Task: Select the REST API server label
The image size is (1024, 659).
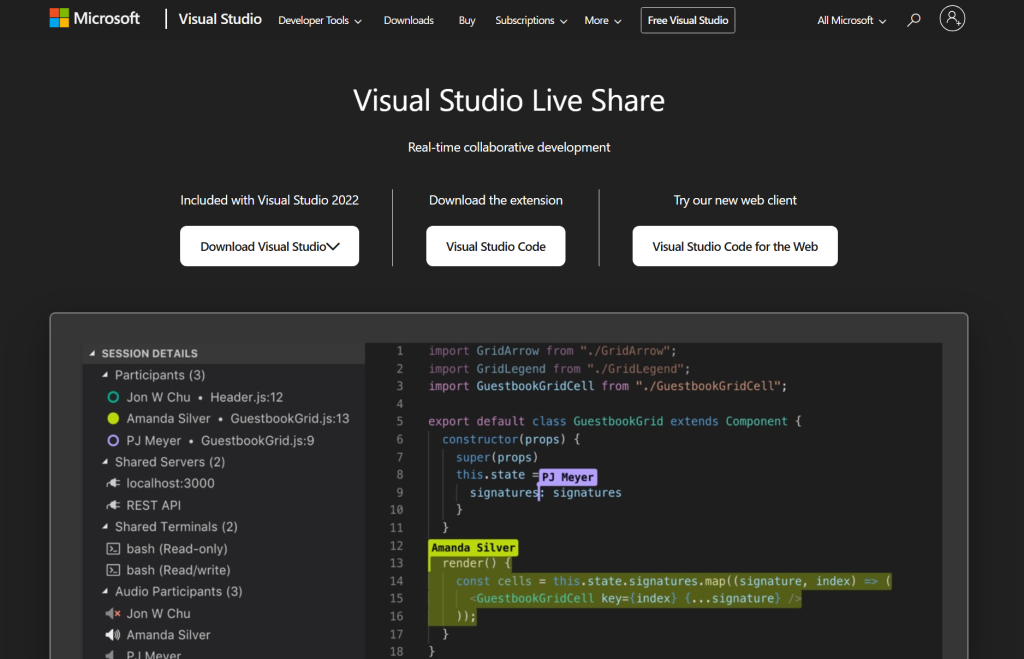Action: click(x=153, y=506)
